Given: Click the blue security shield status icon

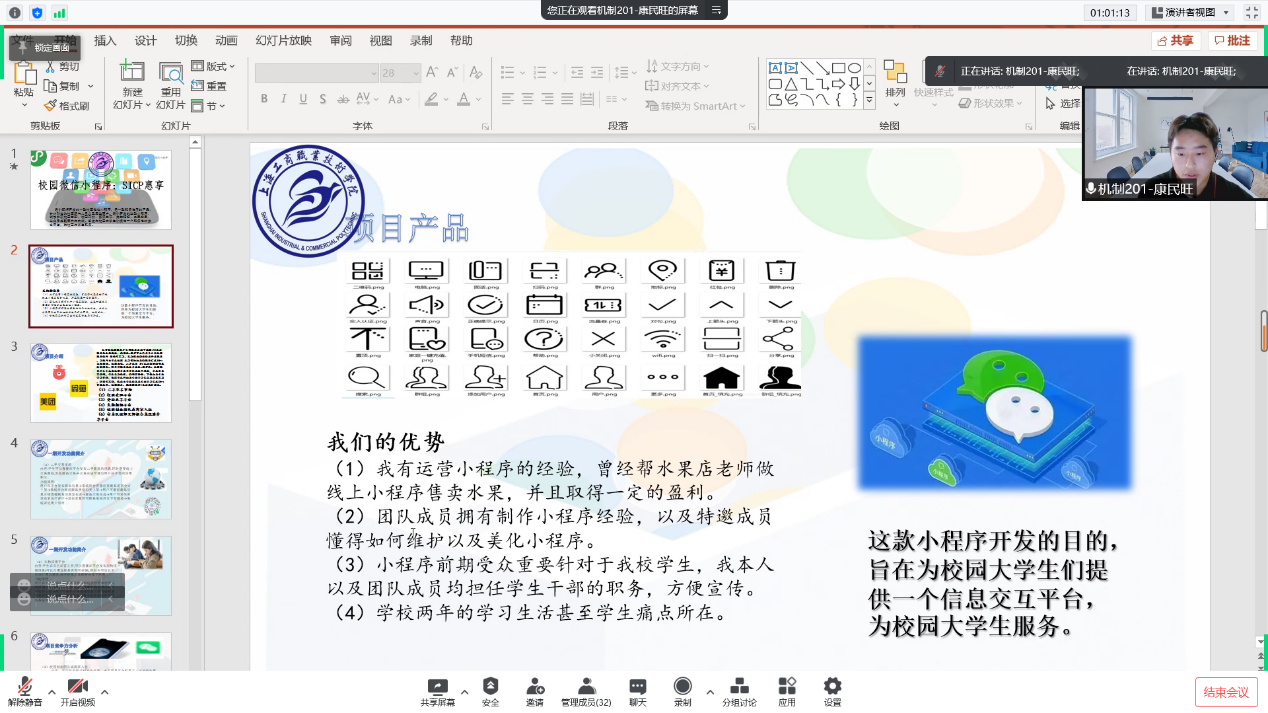Looking at the screenshot, I should [37, 12].
